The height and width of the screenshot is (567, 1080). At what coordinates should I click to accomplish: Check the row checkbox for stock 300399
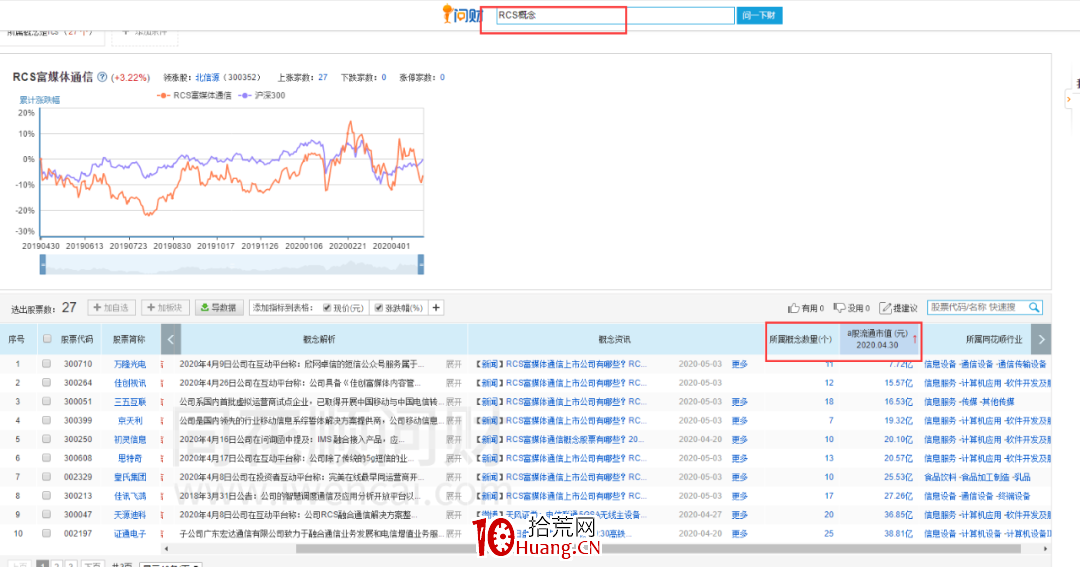click(x=46, y=420)
